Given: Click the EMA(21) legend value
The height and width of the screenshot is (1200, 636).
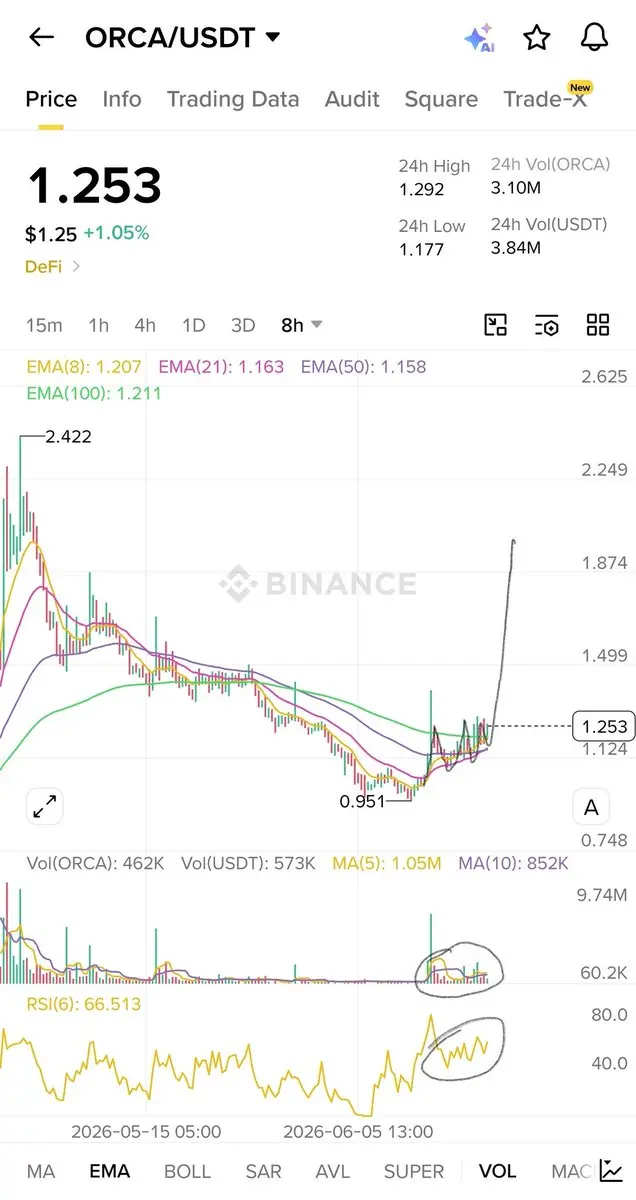Looking at the screenshot, I should point(221,367).
